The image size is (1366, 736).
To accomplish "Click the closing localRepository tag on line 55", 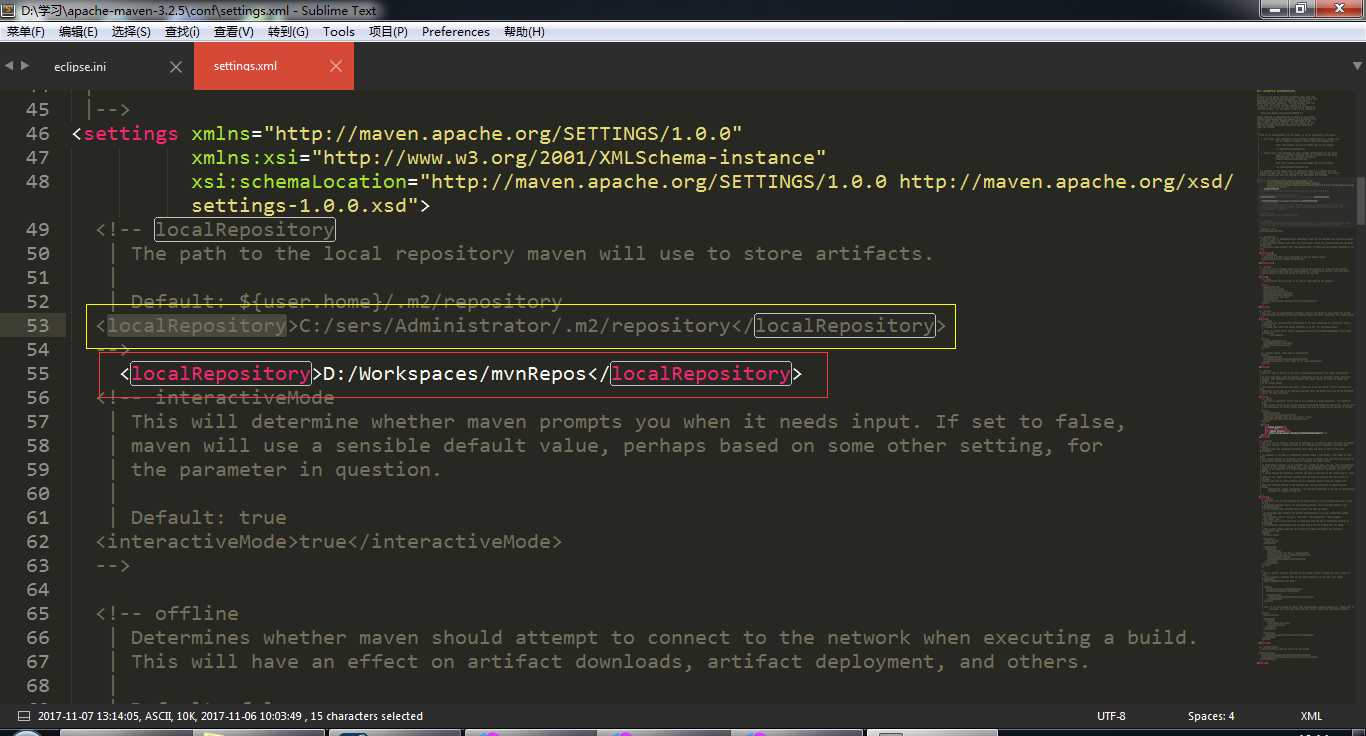I will 701,374.
